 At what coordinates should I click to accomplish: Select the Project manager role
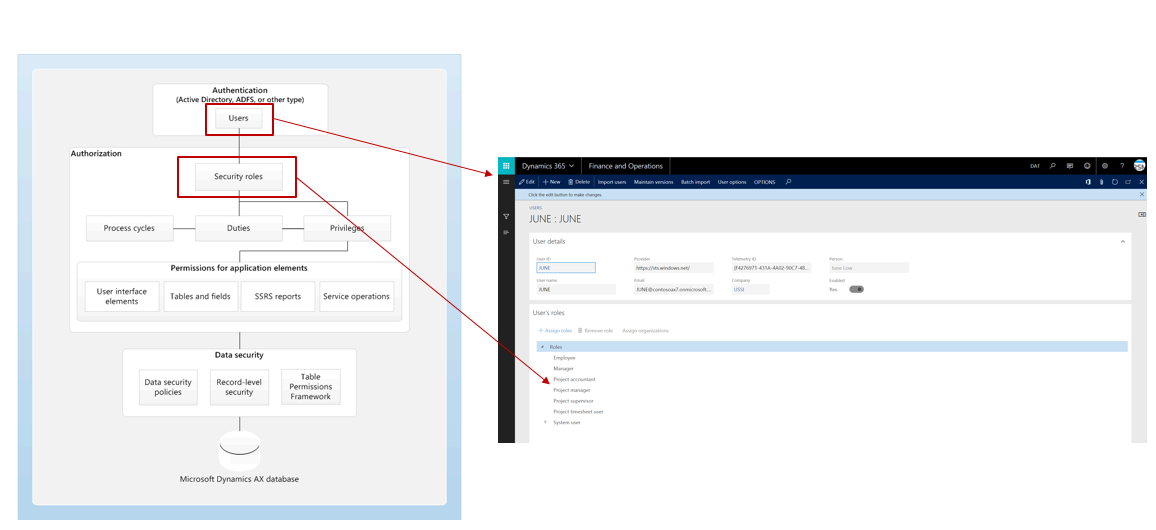click(x=571, y=390)
